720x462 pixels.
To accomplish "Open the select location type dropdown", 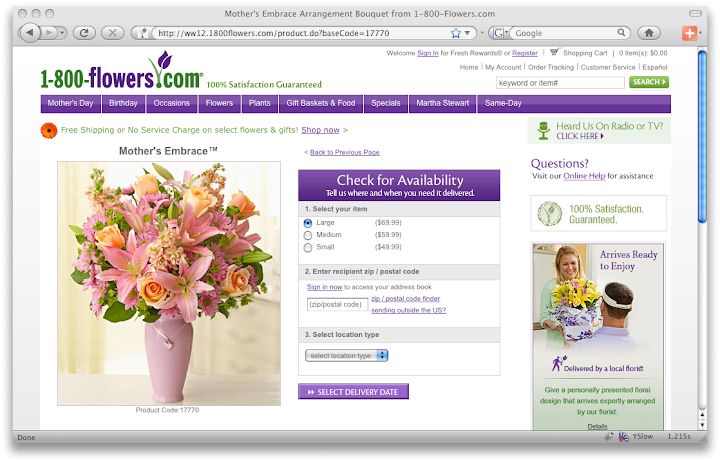I will (347, 355).
